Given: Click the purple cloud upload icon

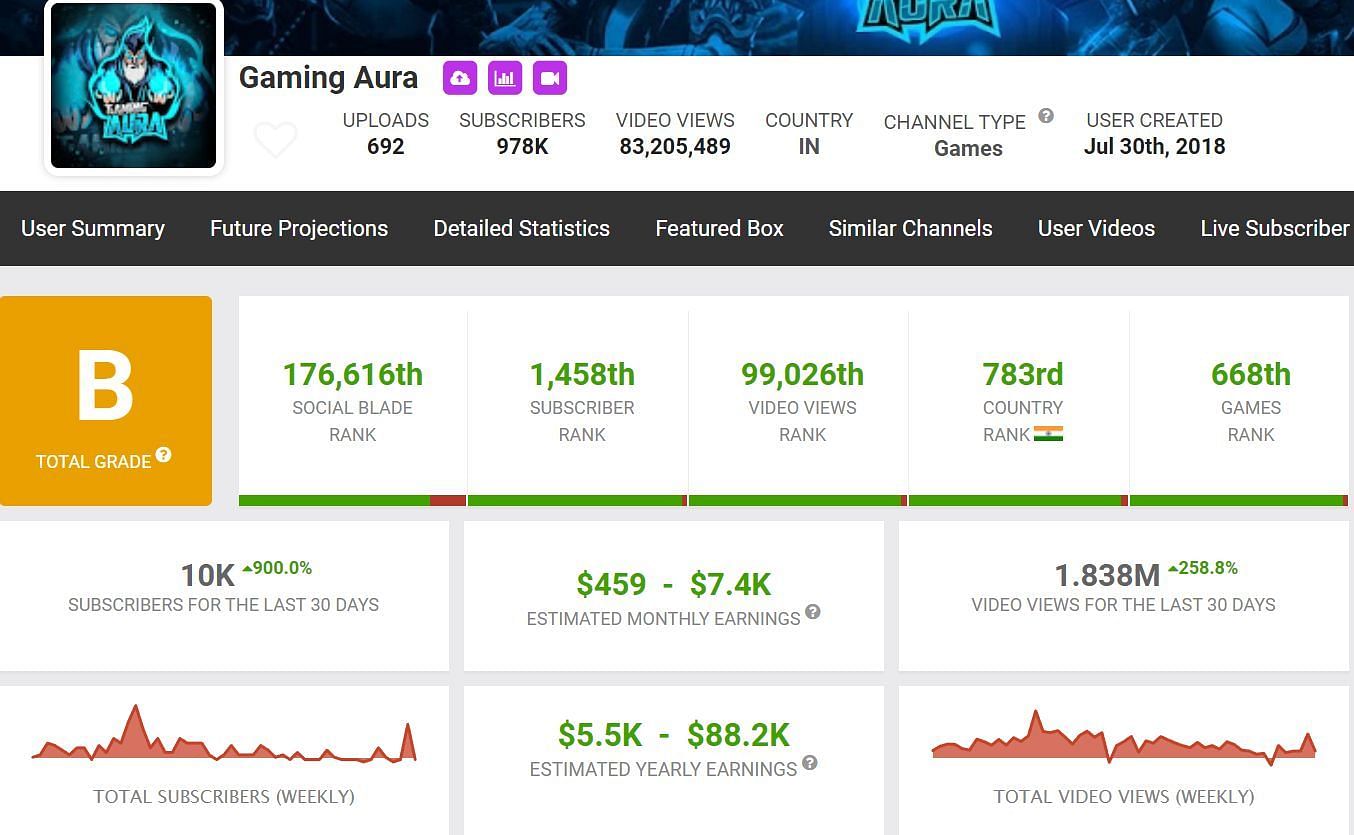Looking at the screenshot, I should [x=460, y=78].
